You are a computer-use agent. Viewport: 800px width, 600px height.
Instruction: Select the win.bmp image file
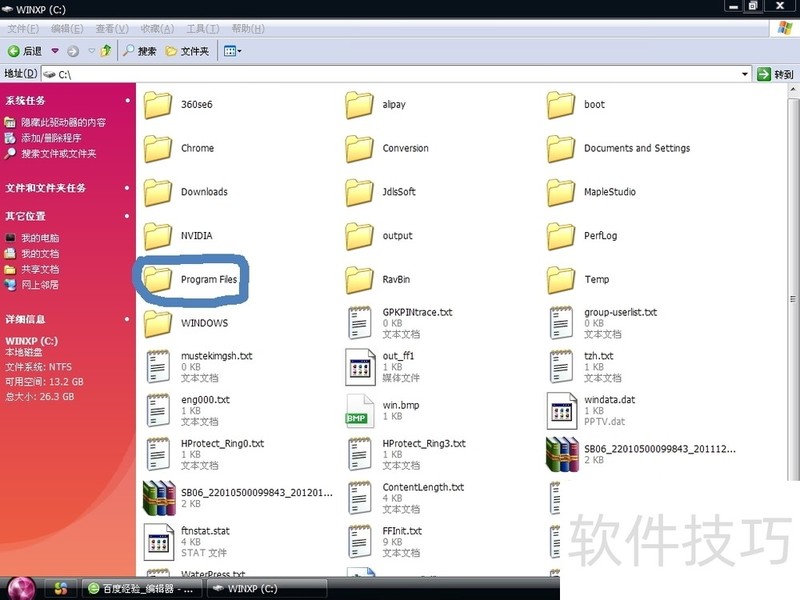(383, 411)
